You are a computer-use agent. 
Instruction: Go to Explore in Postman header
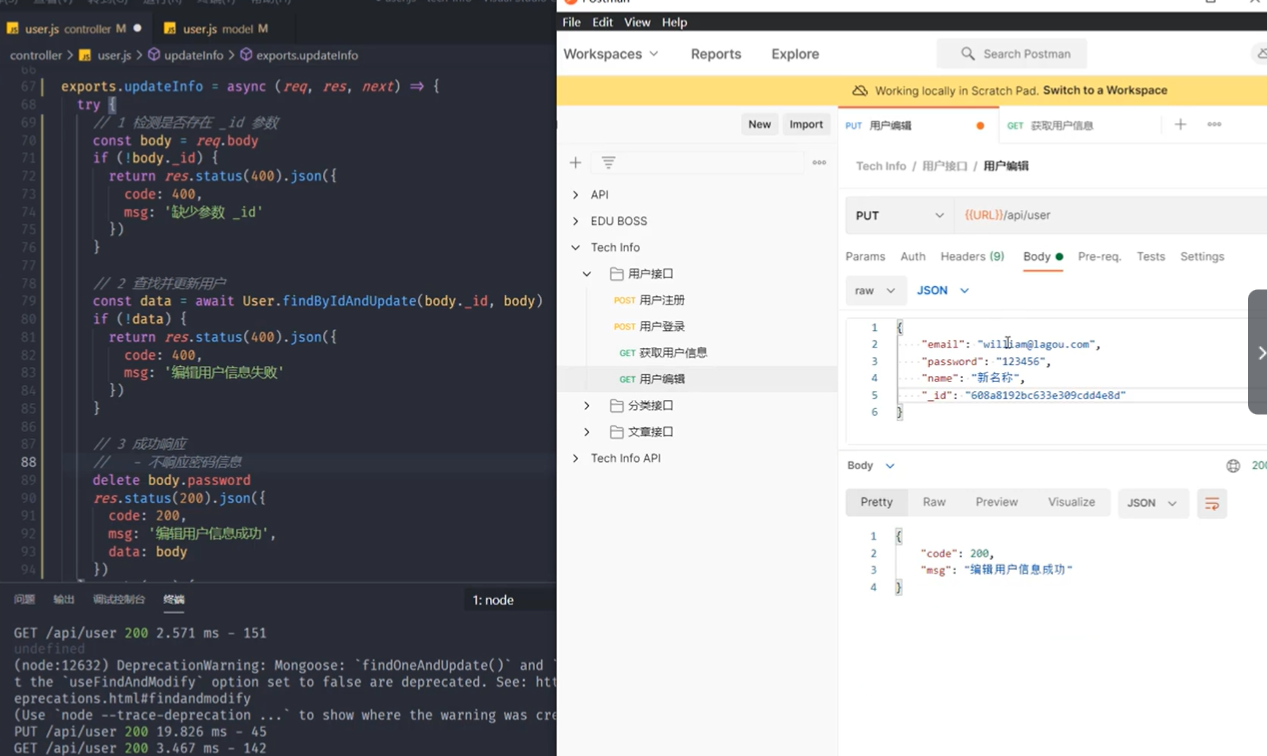(795, 54)
